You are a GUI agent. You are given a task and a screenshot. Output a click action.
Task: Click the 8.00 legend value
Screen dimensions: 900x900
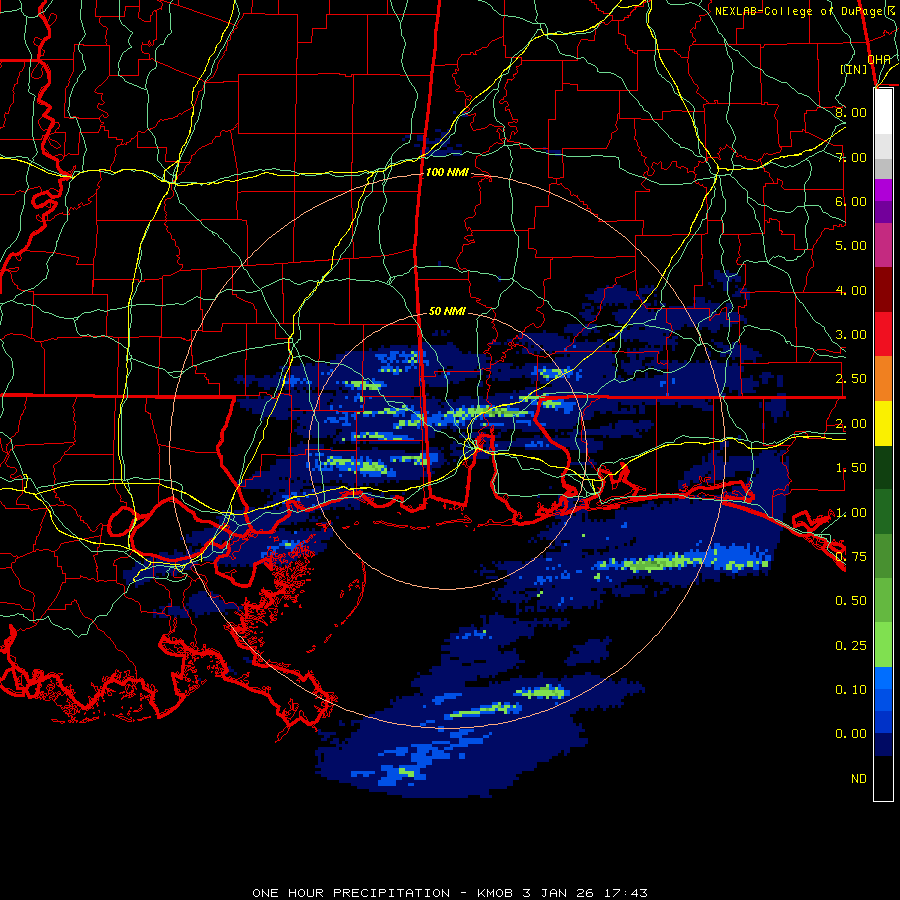[851, 112]
